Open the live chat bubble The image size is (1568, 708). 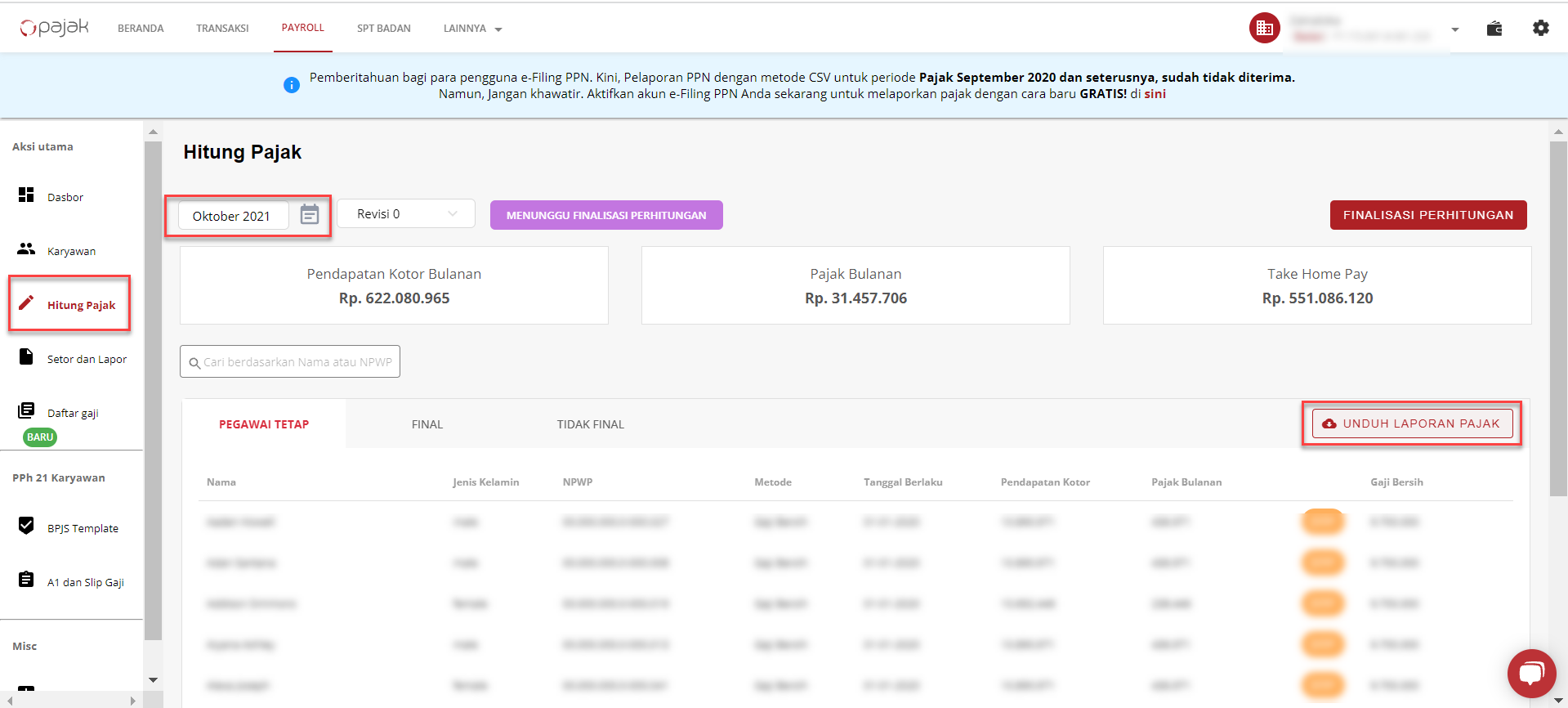coord(1530,674)
